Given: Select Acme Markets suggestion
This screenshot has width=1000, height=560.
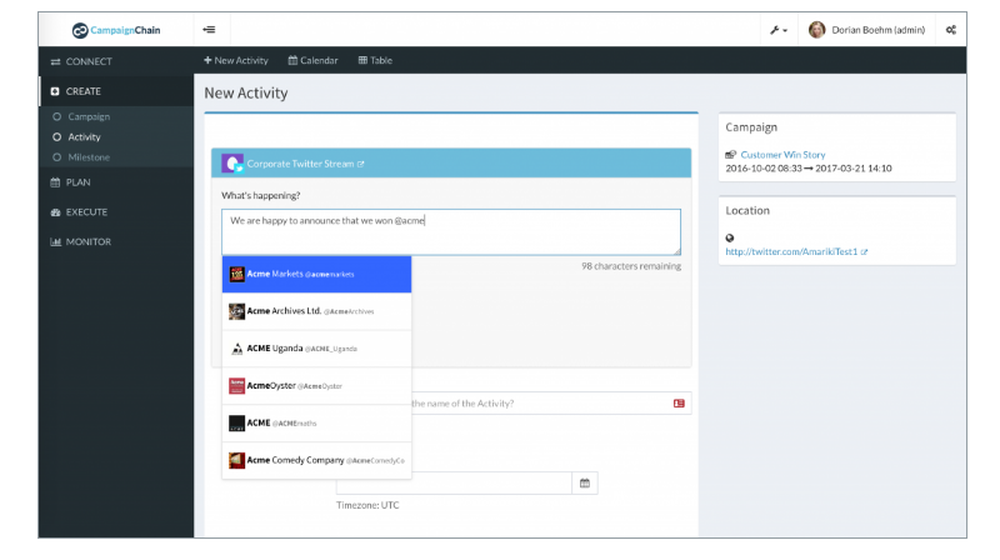Looking at the screenshot, I should [316, 274].
